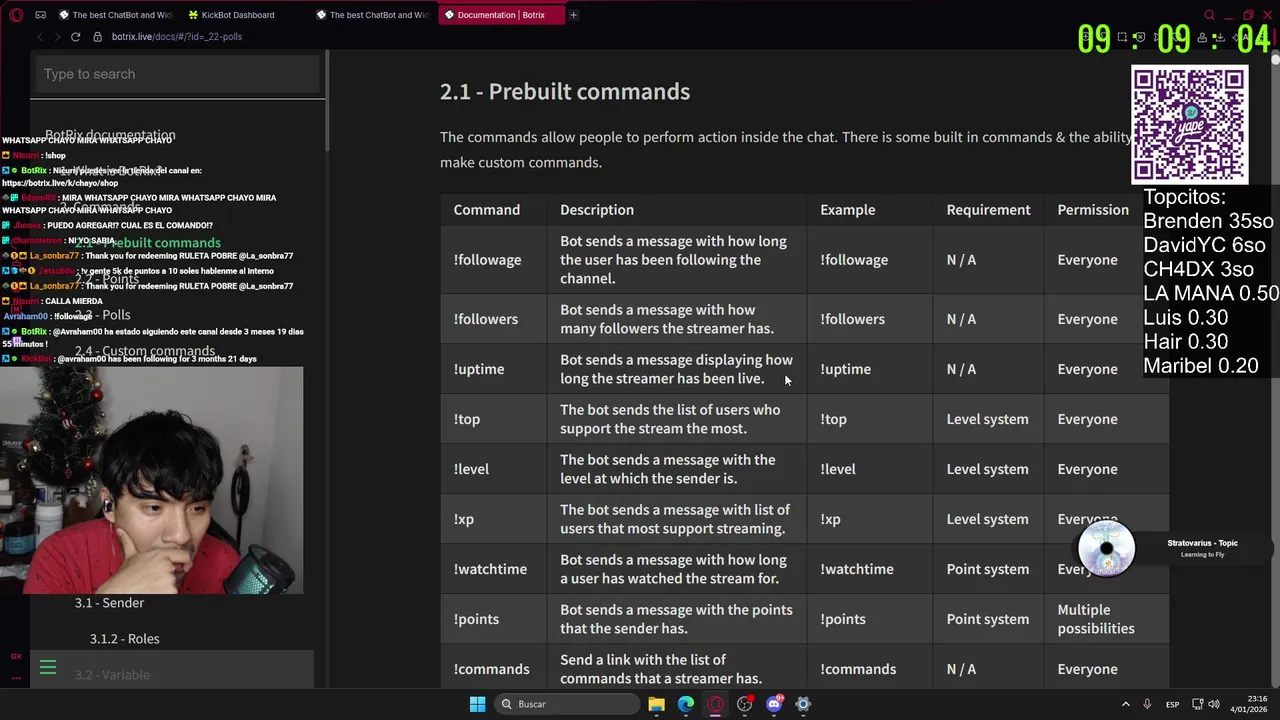Click the Description column header
This screenshot has width=1280, height=720.
[x=597, y=210]
